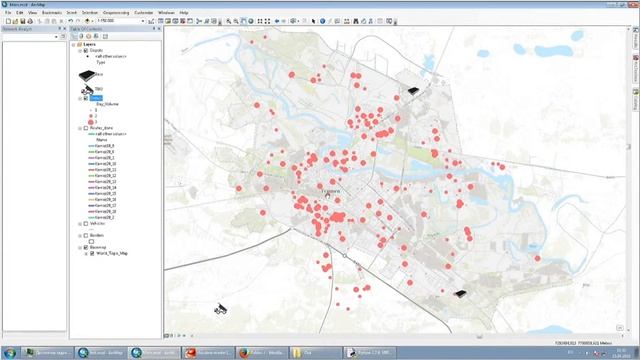Click the Add Data icon
Viewport: 640px width, 360px height.
point(87,21)
